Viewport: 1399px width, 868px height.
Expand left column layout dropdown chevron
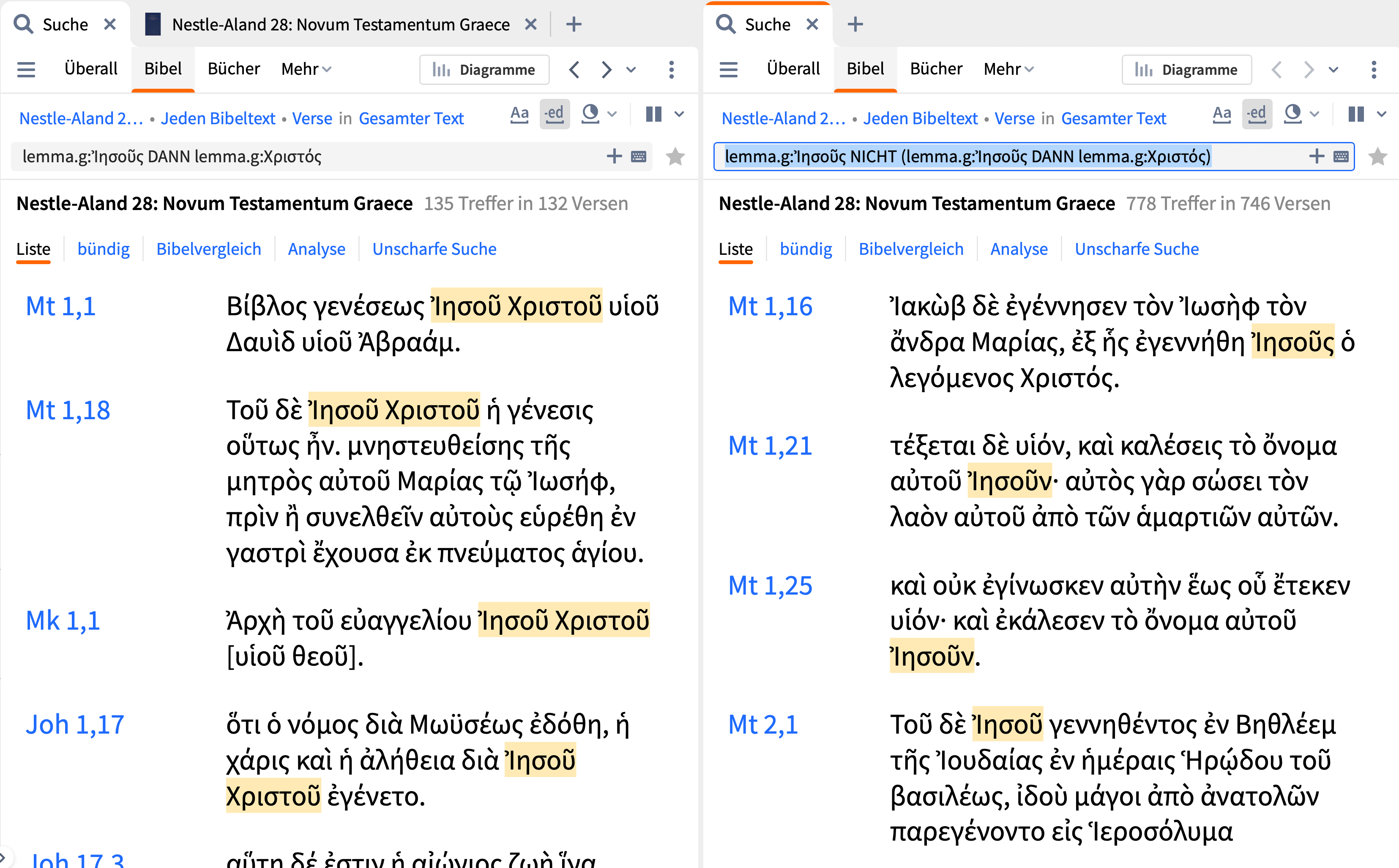coord(679,114)
